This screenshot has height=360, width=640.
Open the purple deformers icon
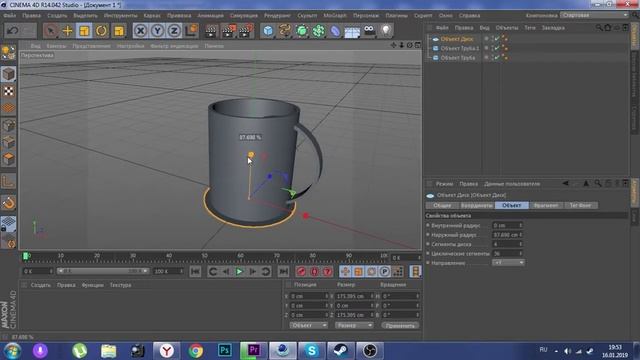335,31
